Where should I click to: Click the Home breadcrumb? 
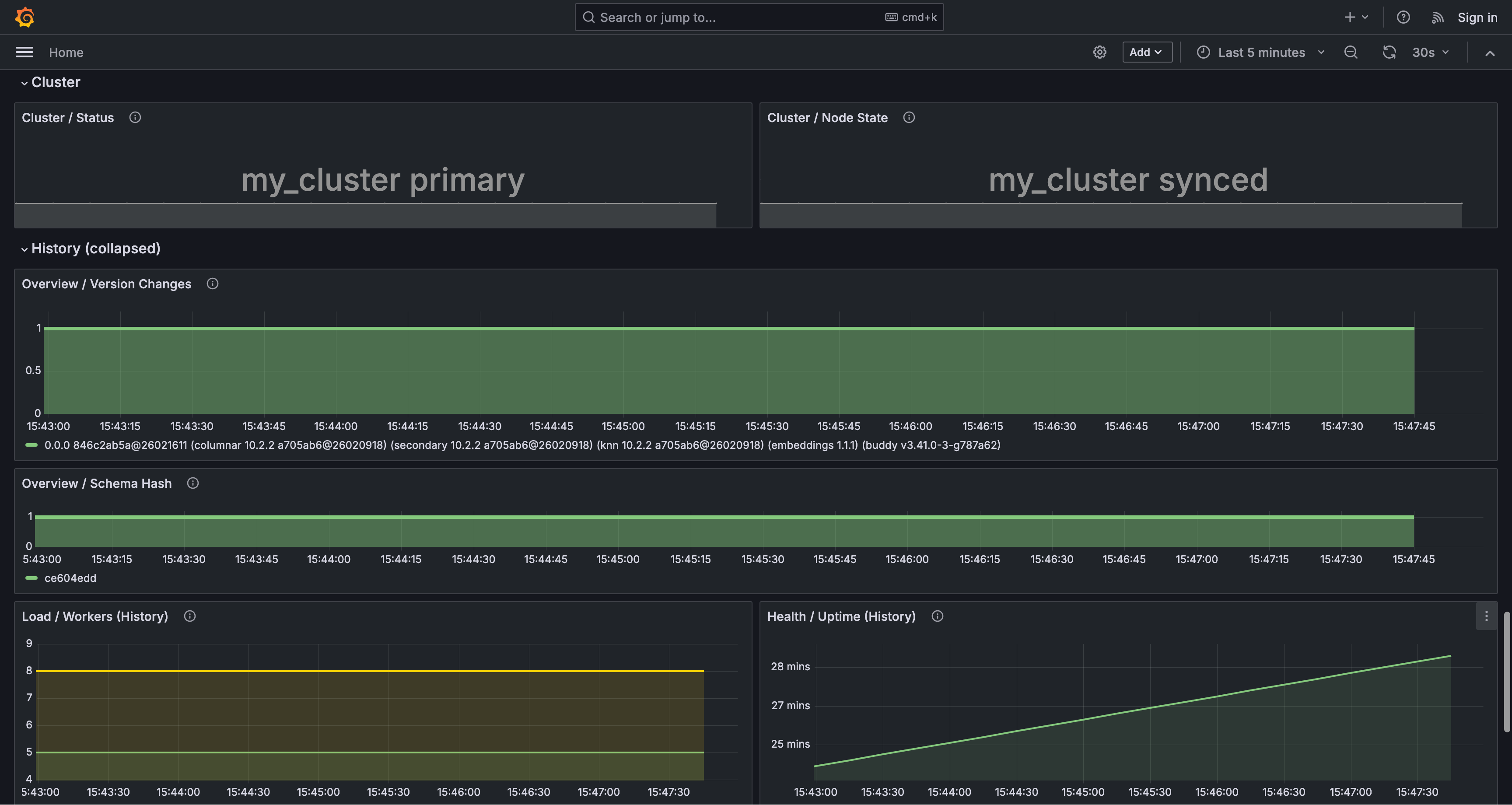[x=66, y=52]
